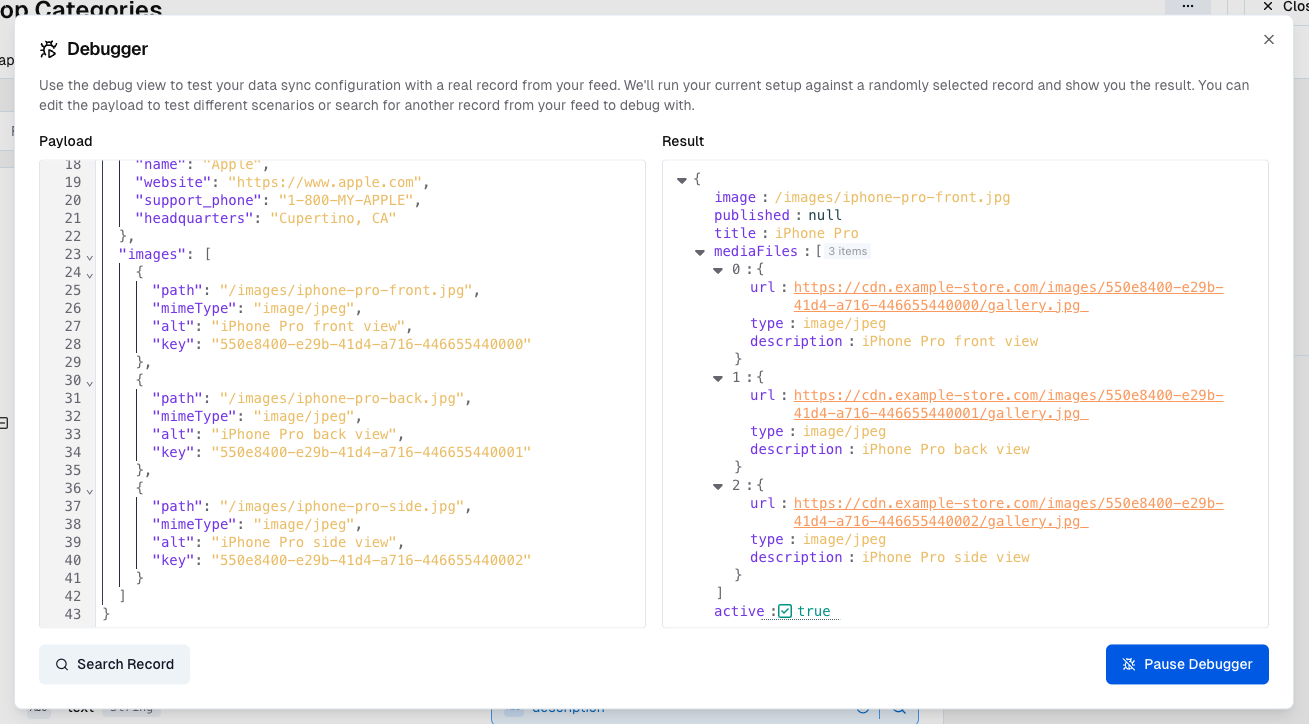Screen dimensions: 1309x724
Task: Click the refresh icon beside description field
Action: tap(863, 707)
